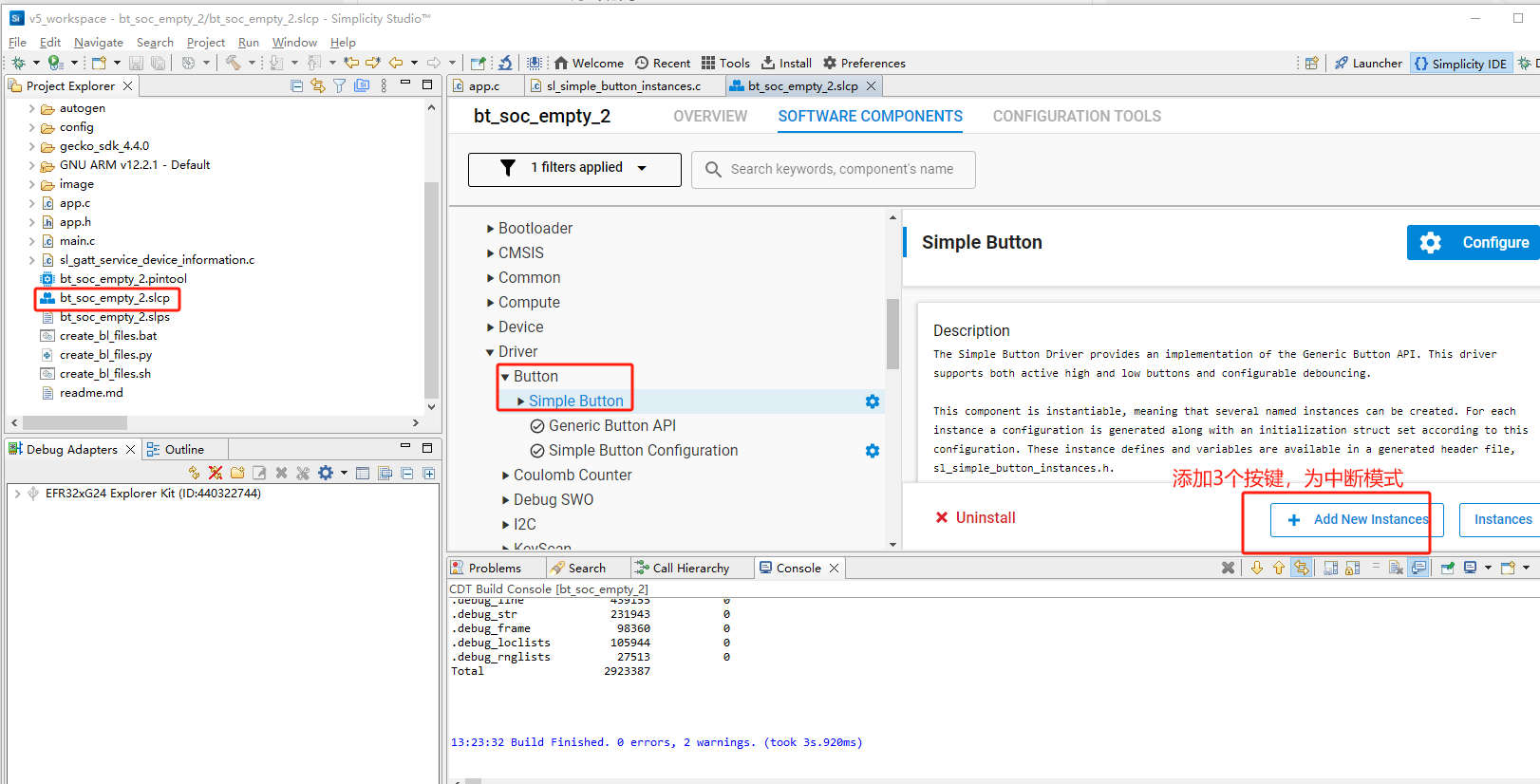Viewport: 1540px width, 784px height.
Task: Open the File menu
Action: 17,42
